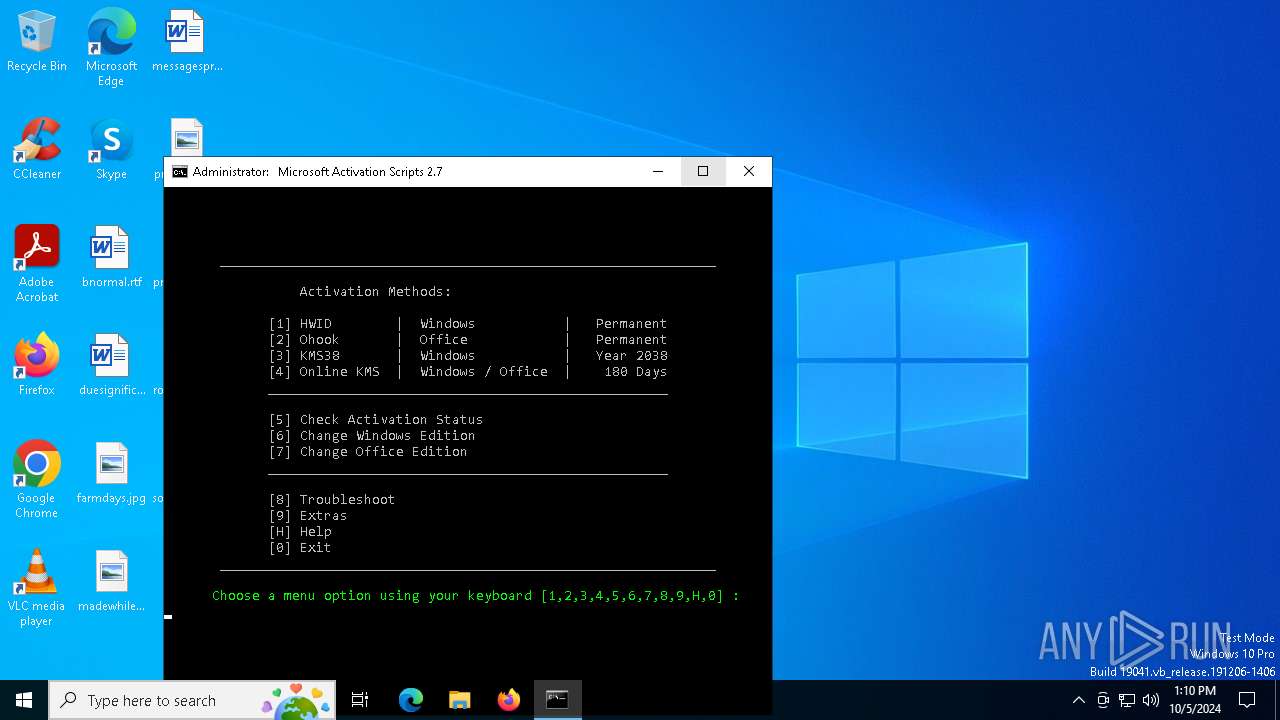The width and height of the screenshot is (1280, 720).
Task: Open CCleaner desktop shortcut
Action: coord(37,150)
